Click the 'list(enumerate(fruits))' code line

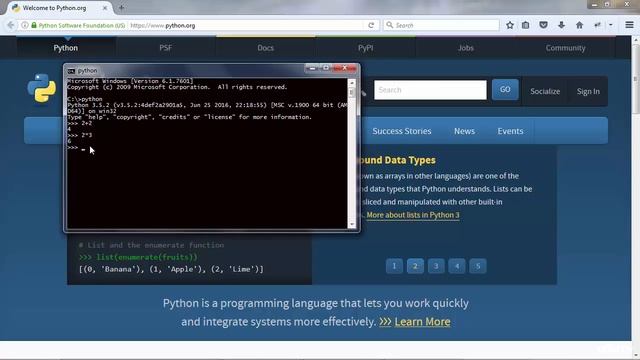tap(138, 257)
